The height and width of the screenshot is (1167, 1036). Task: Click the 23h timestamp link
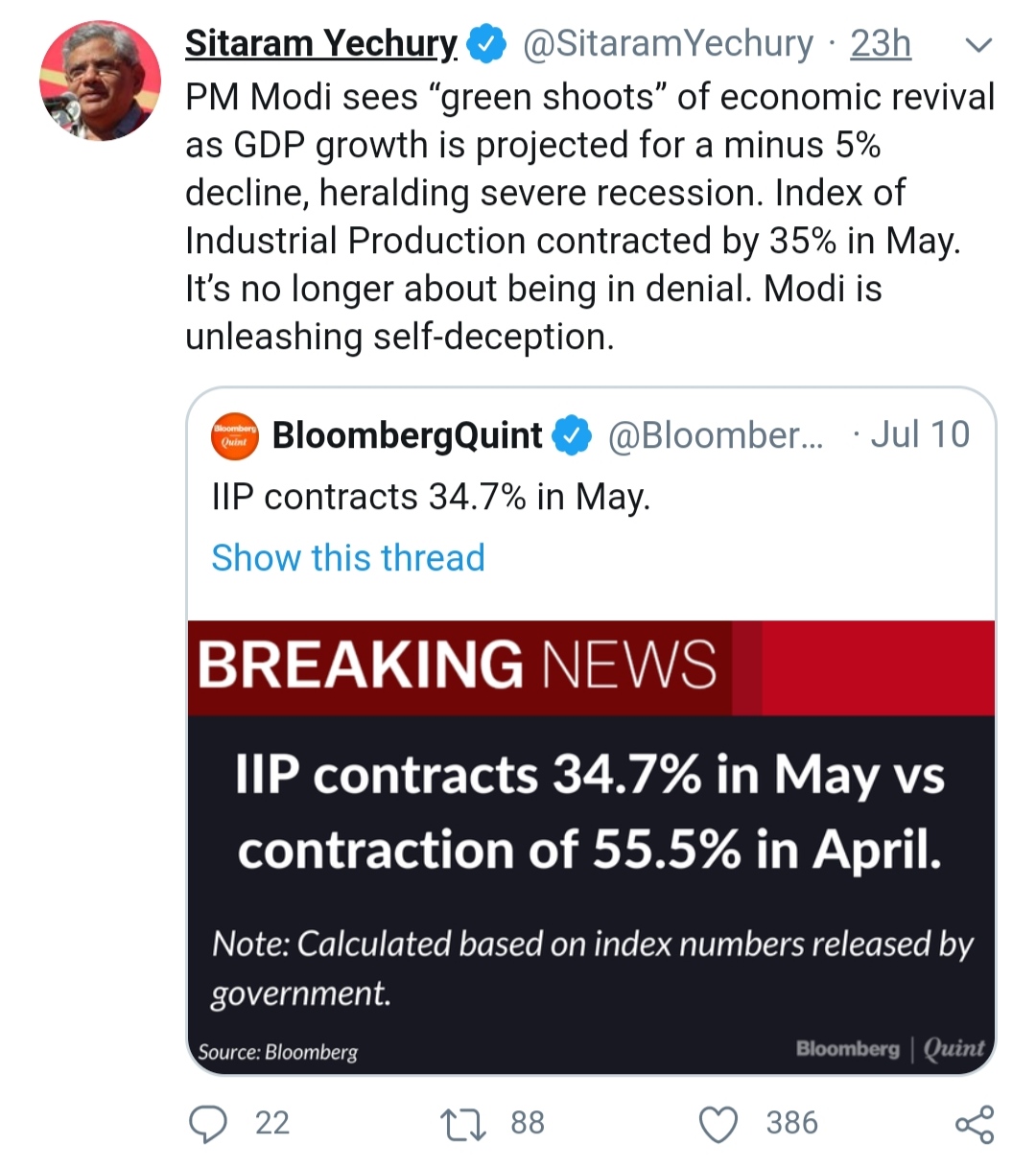coord(881,44)
